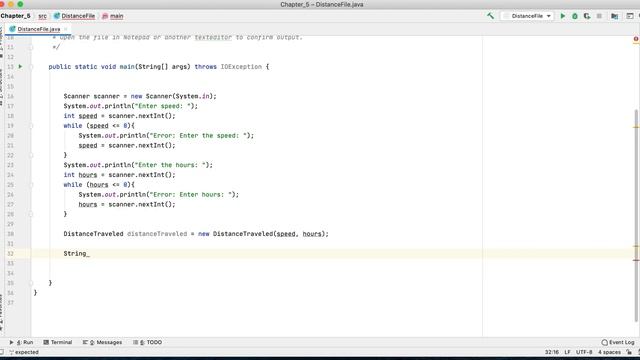Close the DistanceFile.java tab
The width and height of the screenshot is (640, 360).
pyautogui.click(x=65, y=29)
